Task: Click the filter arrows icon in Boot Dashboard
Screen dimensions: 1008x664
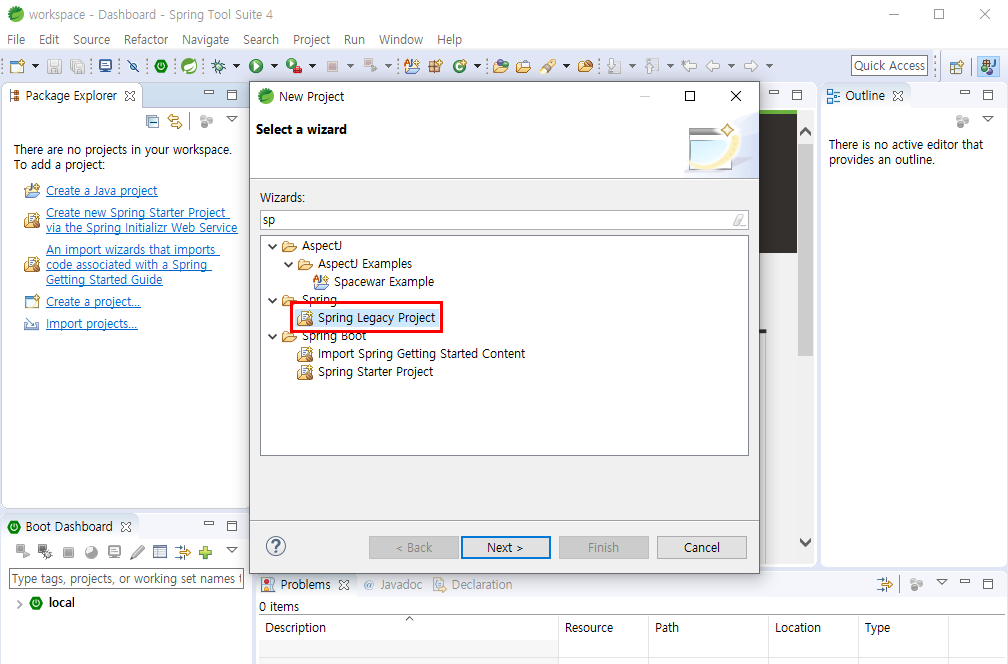Action: coord(183,552)
